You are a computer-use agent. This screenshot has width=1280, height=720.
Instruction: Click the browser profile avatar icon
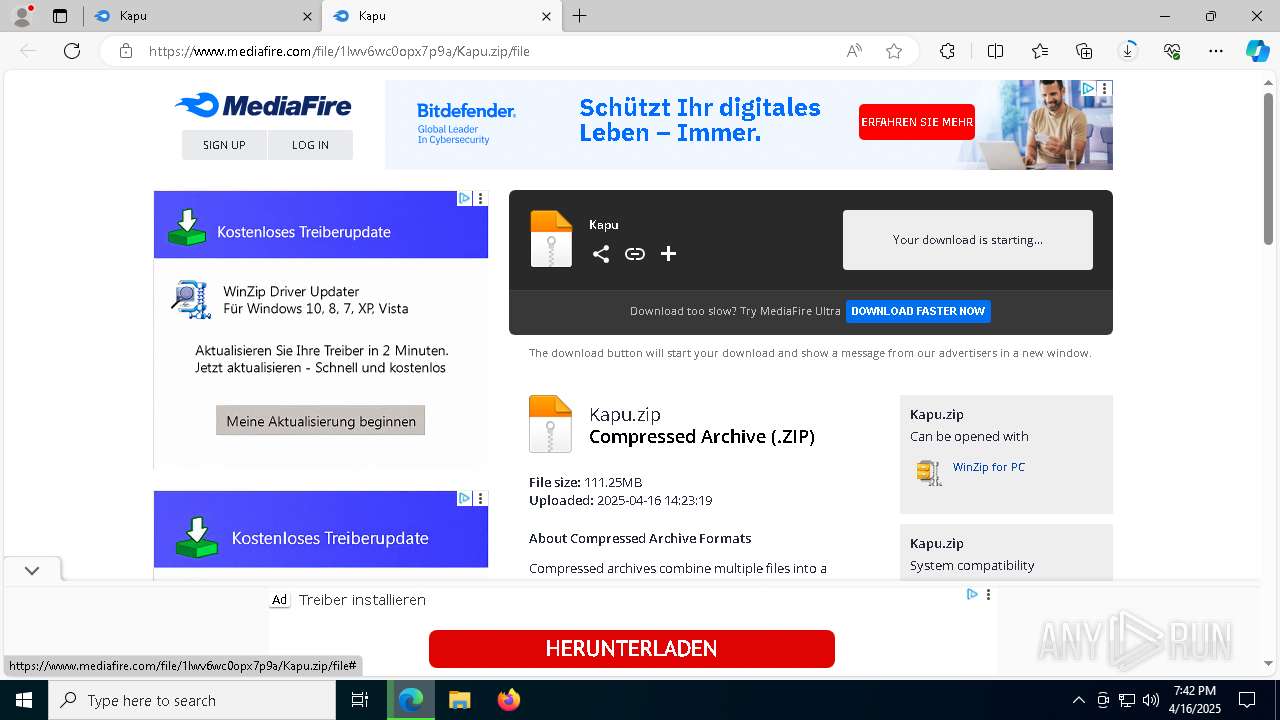point(22,16)
